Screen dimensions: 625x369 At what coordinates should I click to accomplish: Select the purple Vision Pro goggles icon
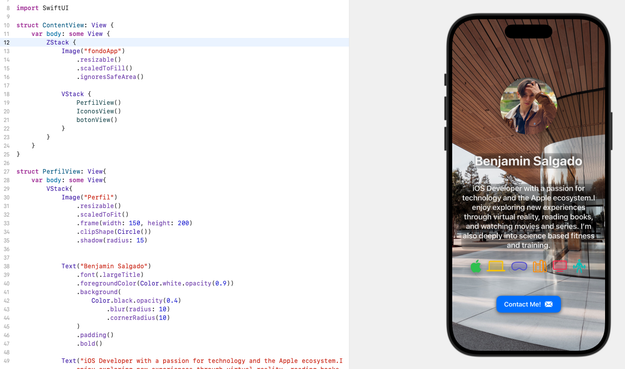click(519, 266)
